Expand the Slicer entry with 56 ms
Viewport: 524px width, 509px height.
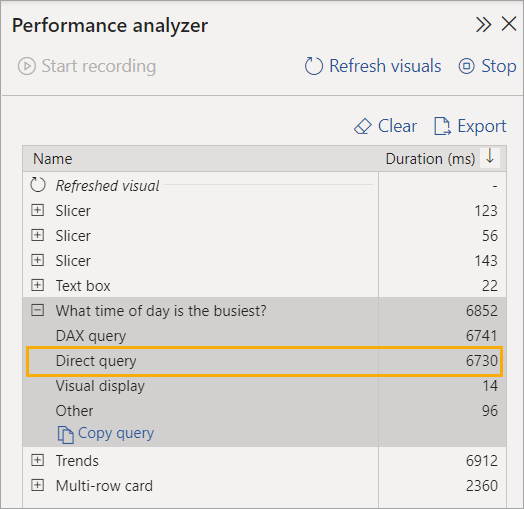point(37,235)
